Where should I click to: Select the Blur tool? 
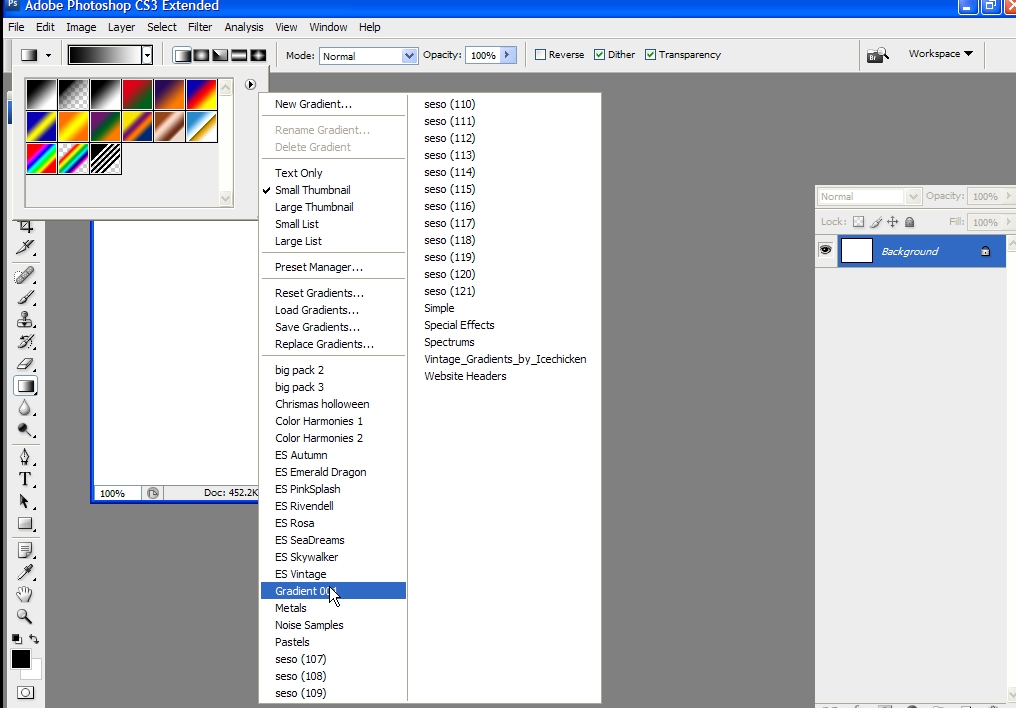[25, 408]
